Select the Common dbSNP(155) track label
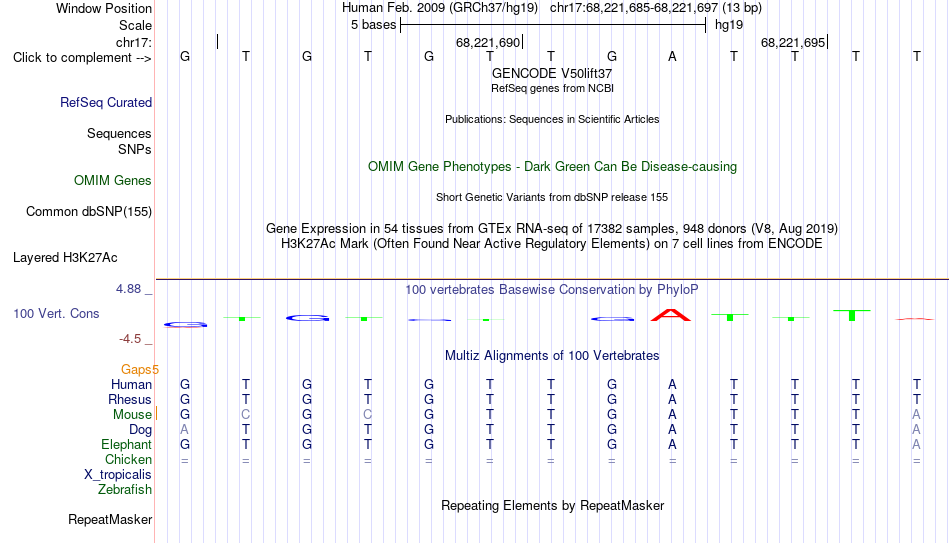Viewport: 950px width, 543px height. coord(89,212)
